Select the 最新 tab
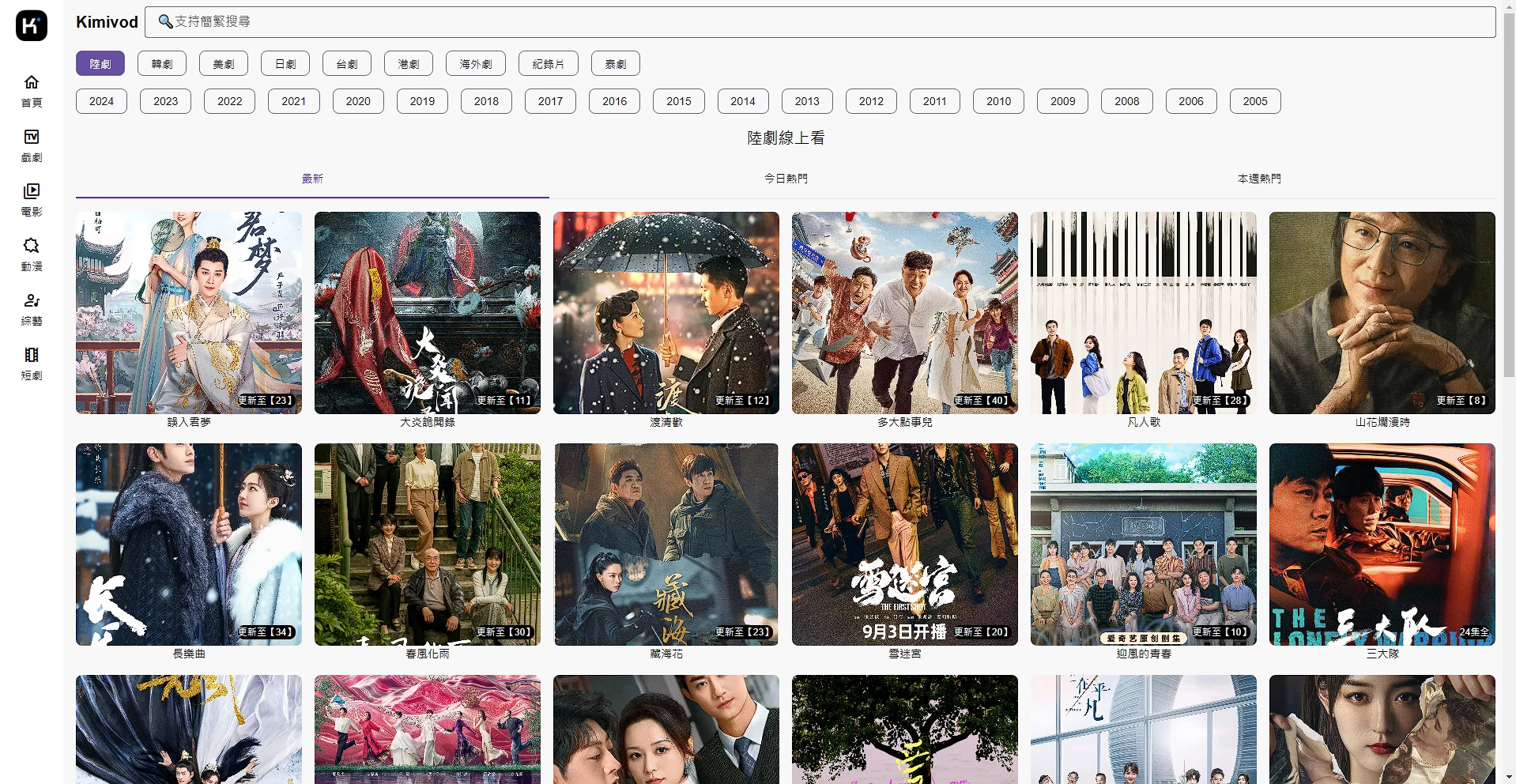Viewport: 1516px width, 784px height. coord(312,179)
